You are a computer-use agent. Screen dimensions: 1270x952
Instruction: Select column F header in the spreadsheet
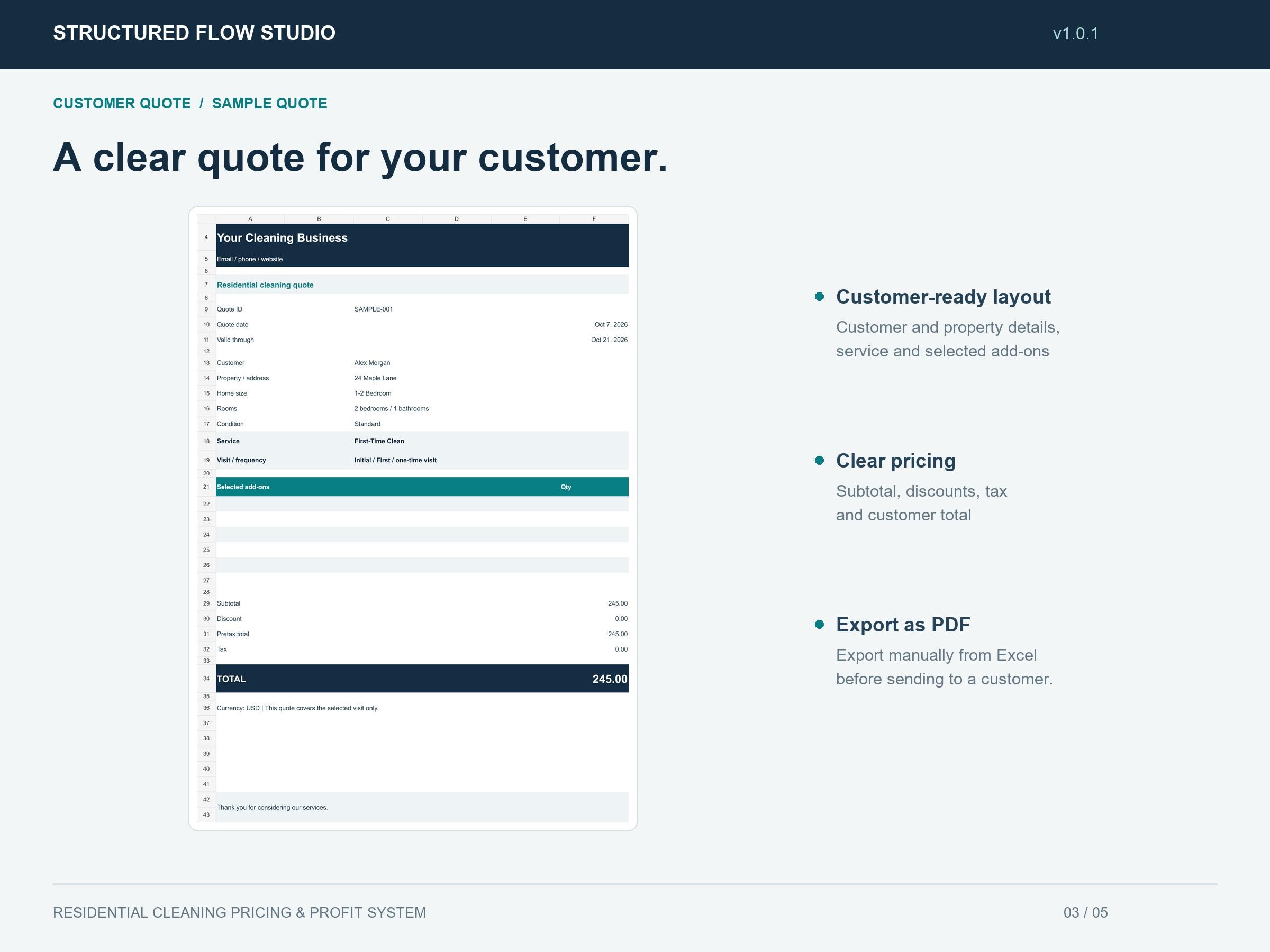tap(594, 218)
